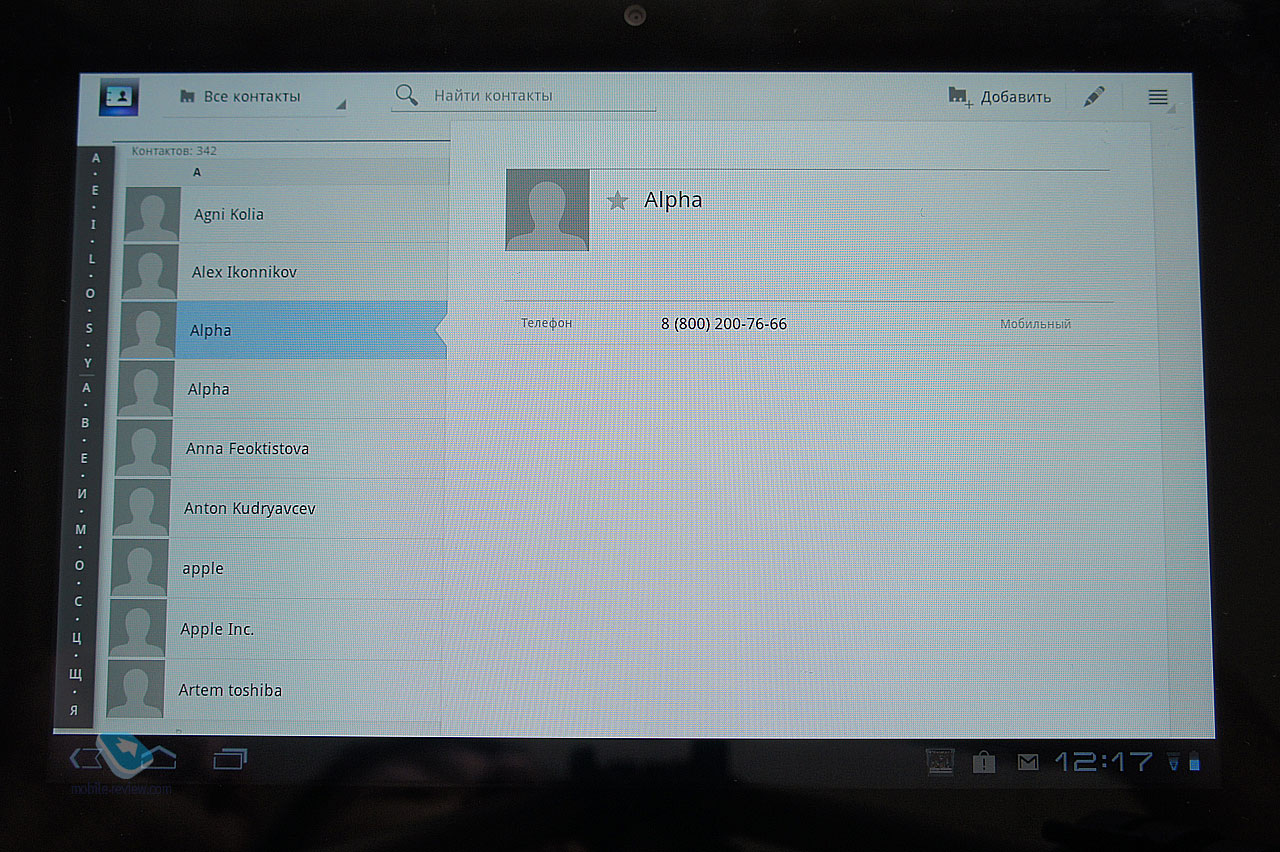Jump to letter Y in the index
1280x852 pixels.
(88, 364)
